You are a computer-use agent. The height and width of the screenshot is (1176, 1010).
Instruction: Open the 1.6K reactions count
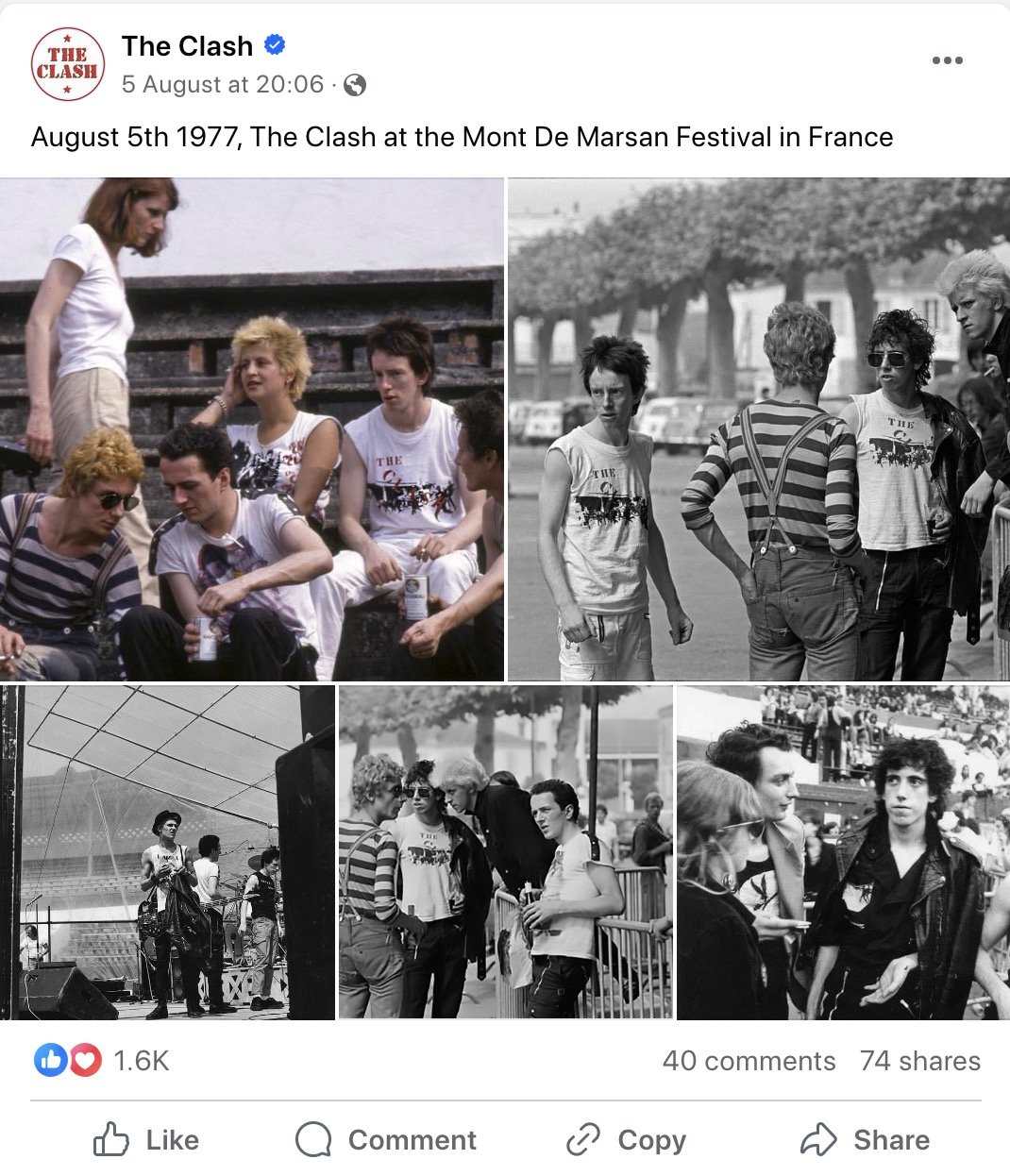tap(141, 1061)
